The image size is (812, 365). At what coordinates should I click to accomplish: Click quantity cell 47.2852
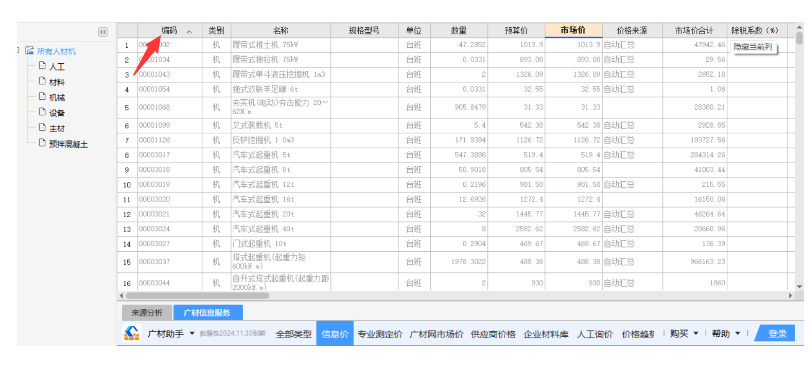[x=458, y=45]
